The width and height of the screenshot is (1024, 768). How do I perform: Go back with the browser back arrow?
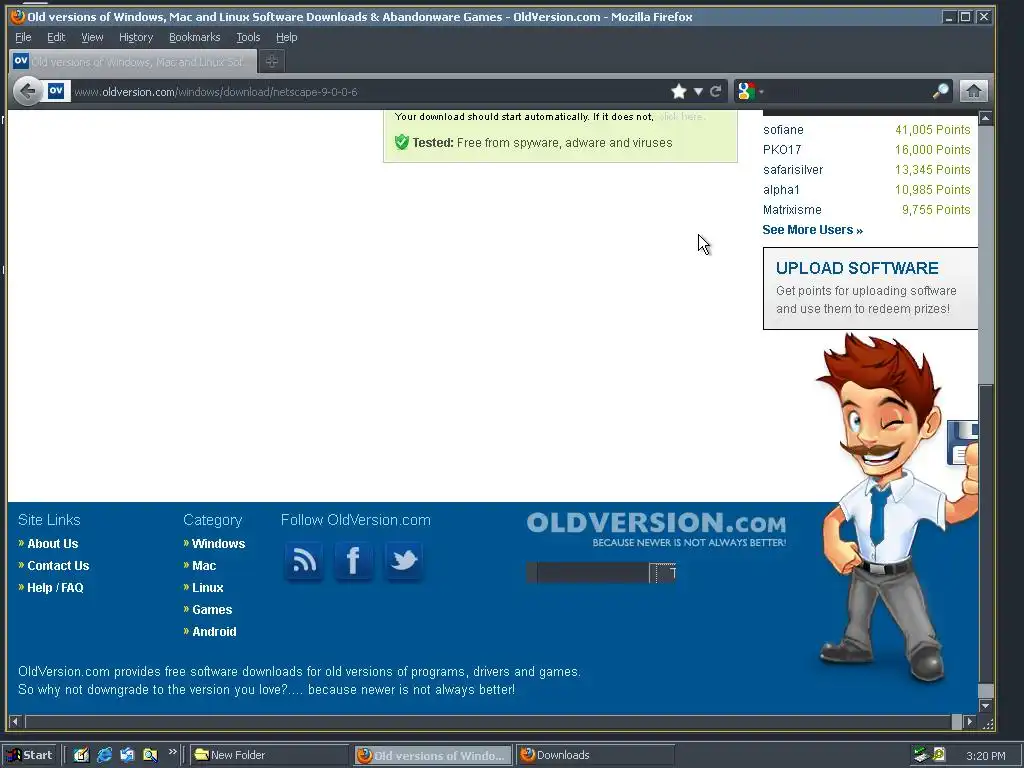click(x=27, y=91)
